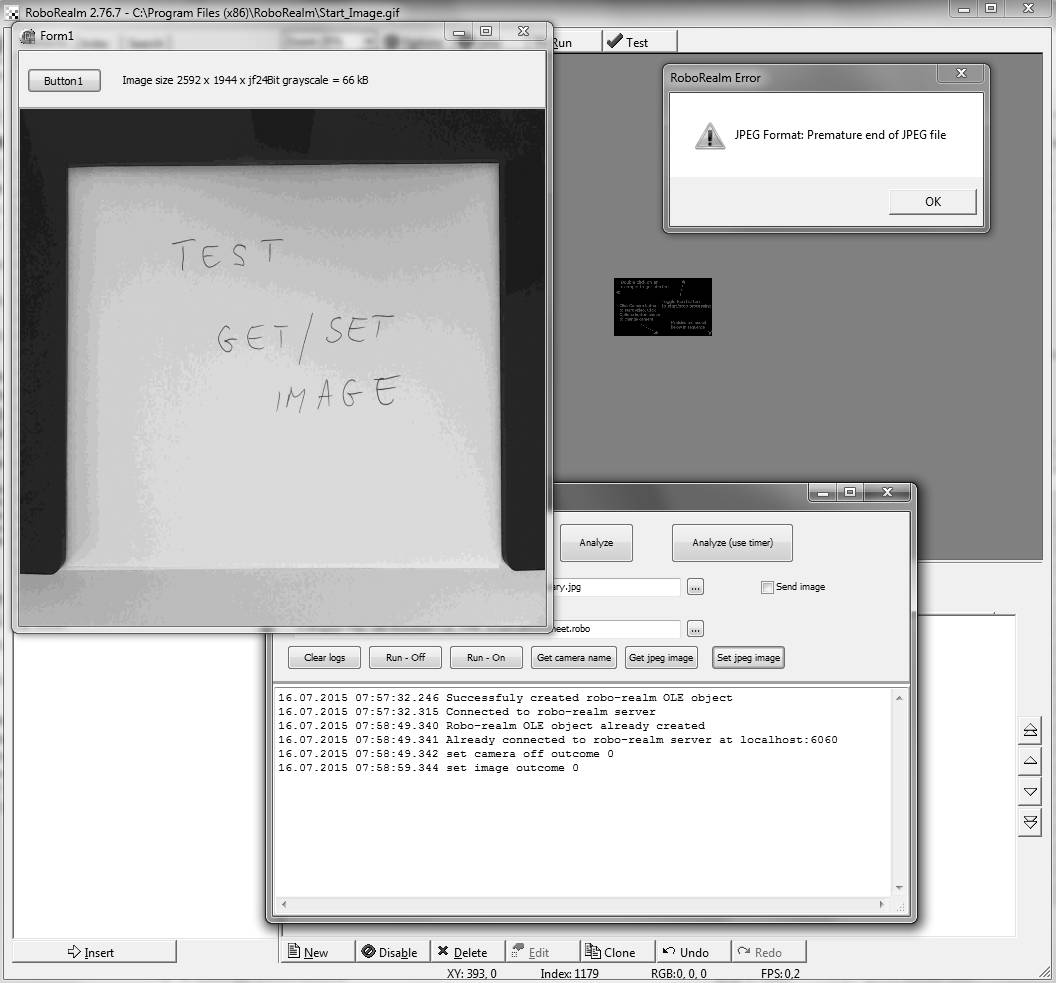Open file browser next to the .robo field
The height and width of the screenshot is (983, 1056).
pyautogui.click(x=695, y=629)
